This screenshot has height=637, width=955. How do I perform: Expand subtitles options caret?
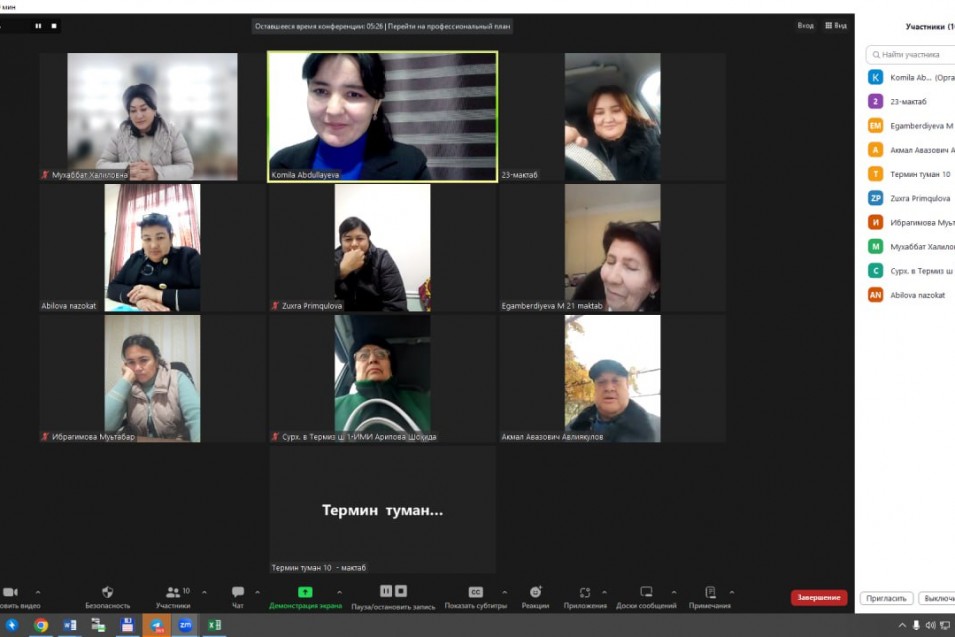(x=504, y=592)
